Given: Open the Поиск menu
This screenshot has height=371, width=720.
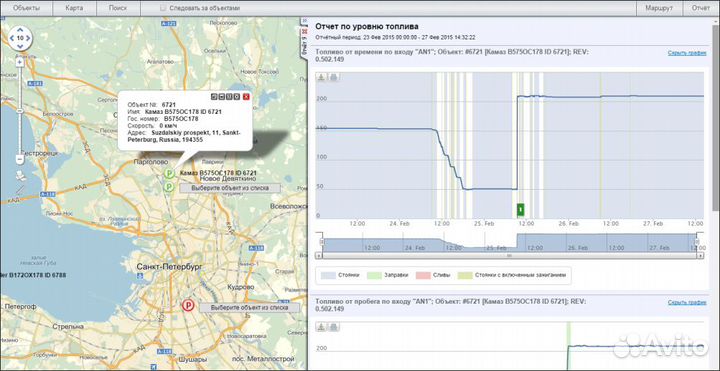Looking at the screenshot, I should coord(118,8).
